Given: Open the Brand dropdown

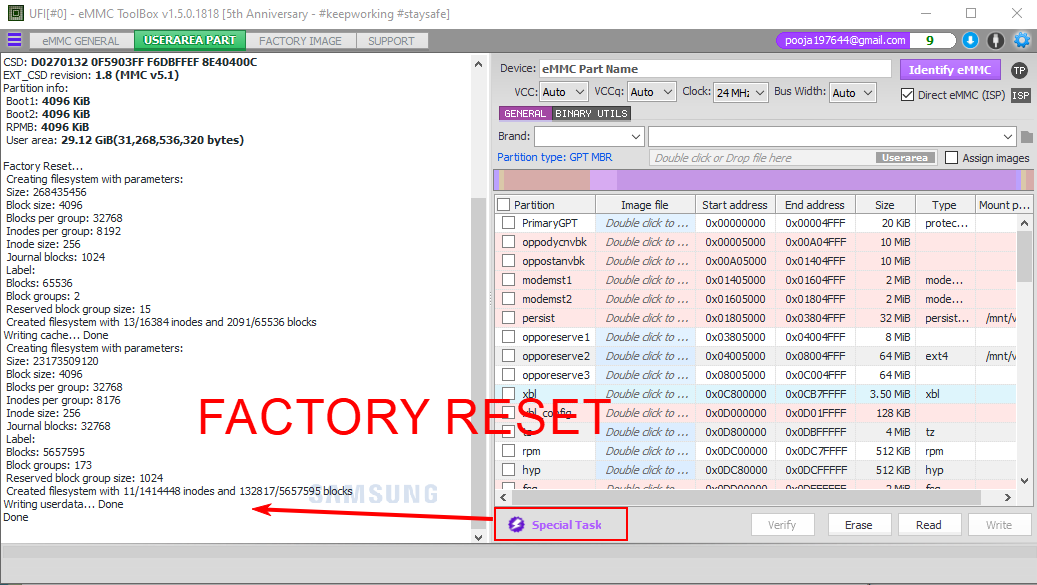Looking at the screenshot, I should click(x=589, y=137).
